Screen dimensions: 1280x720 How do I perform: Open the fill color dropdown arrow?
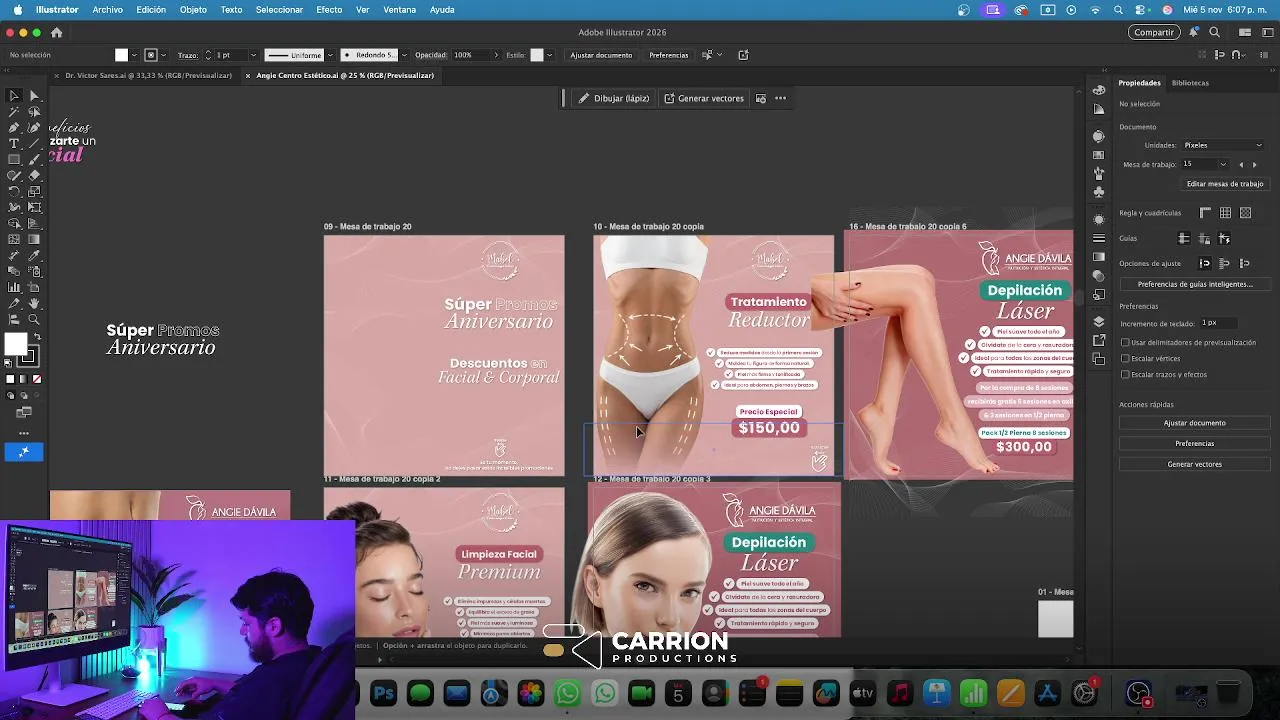click(136, 55)
